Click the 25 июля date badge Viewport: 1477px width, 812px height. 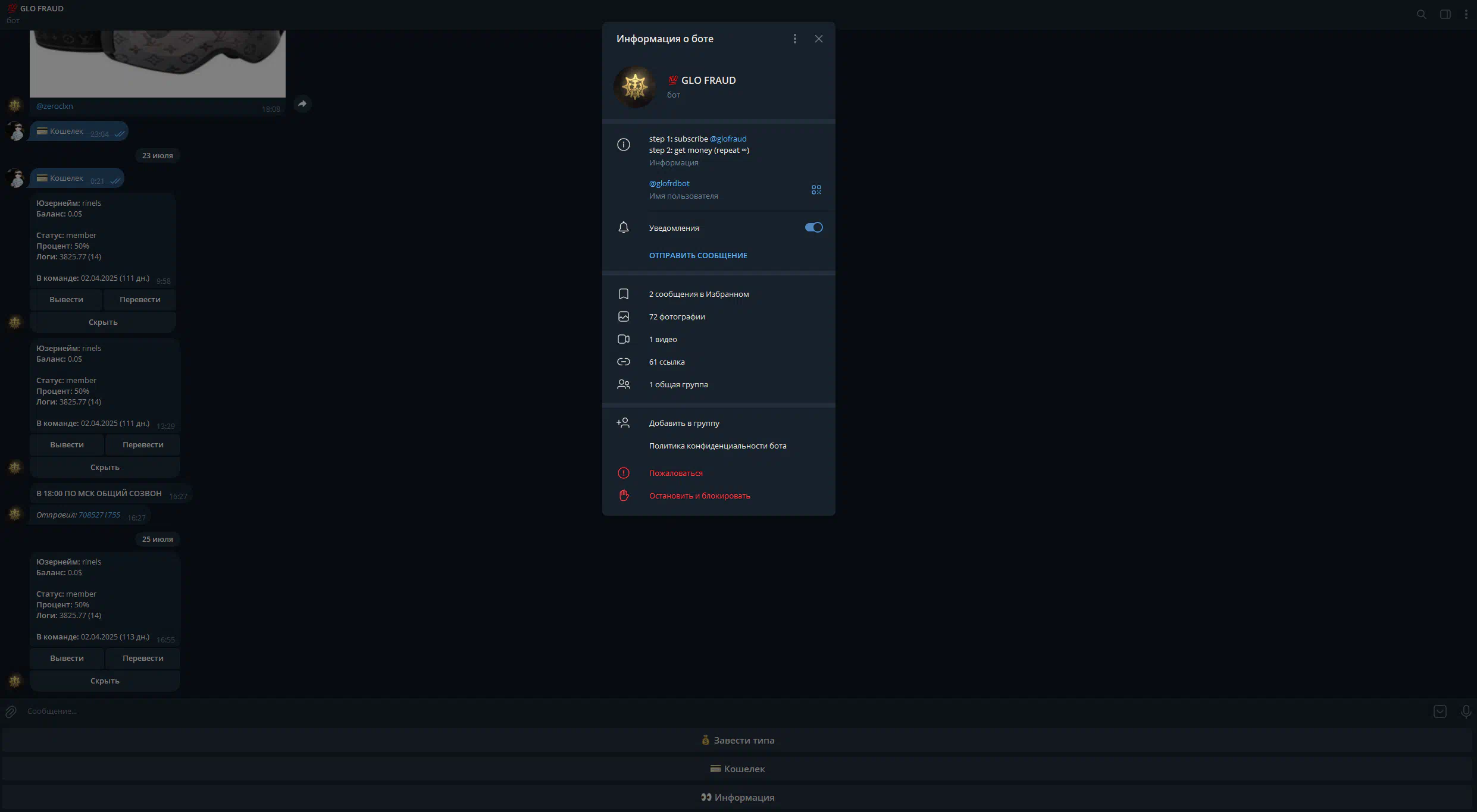click(x=158, y=539)
